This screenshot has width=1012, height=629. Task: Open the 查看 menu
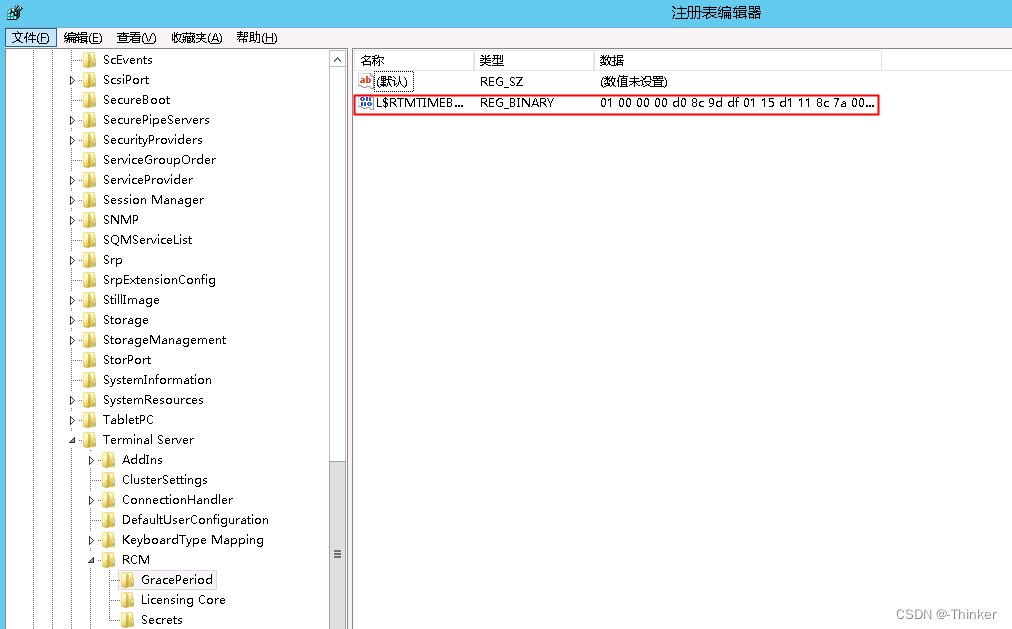(135, 37)
